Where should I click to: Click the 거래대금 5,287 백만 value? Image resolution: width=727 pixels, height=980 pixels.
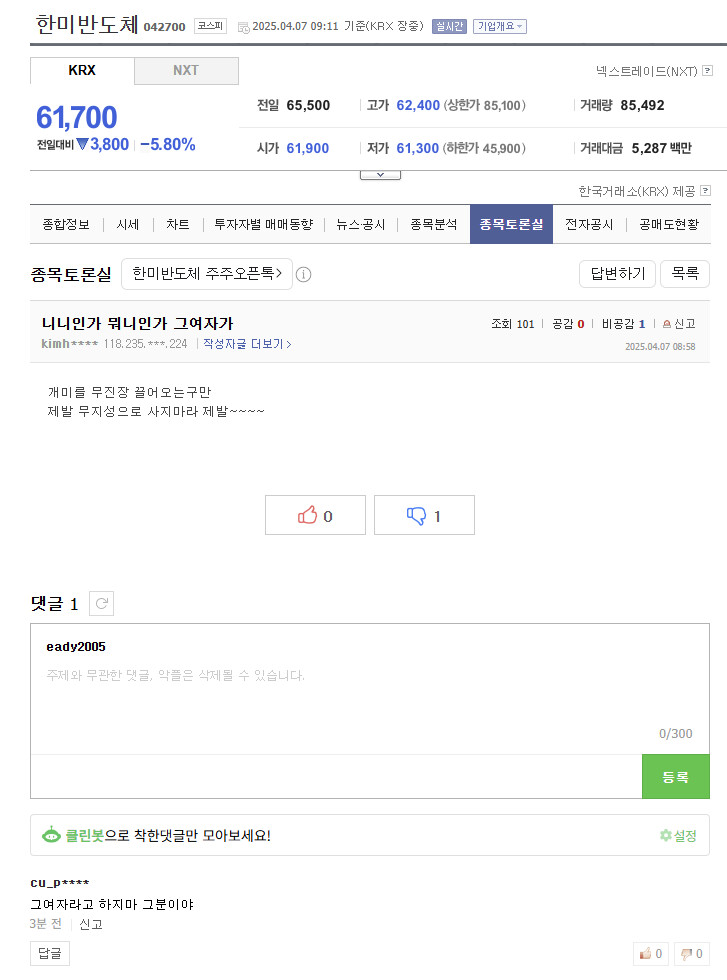(661, 149)
